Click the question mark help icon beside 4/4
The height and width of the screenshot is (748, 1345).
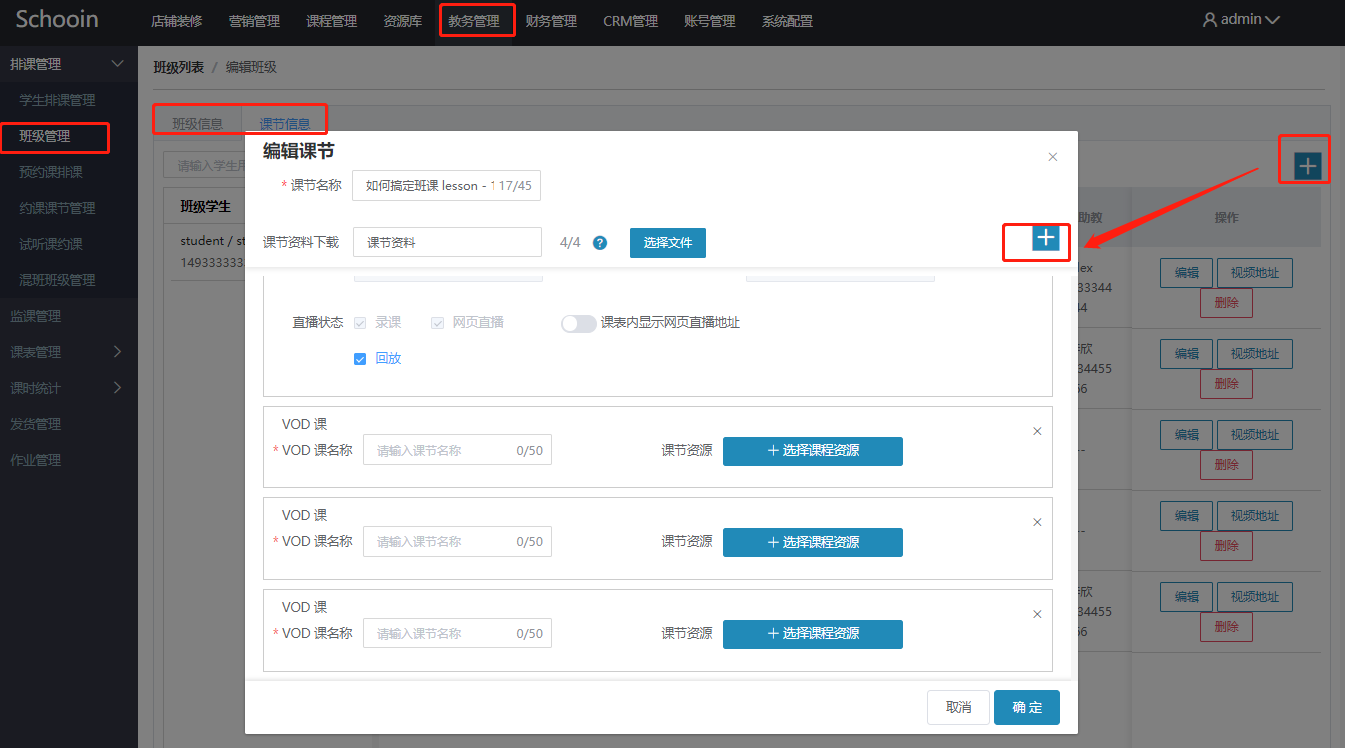point(600,243)
